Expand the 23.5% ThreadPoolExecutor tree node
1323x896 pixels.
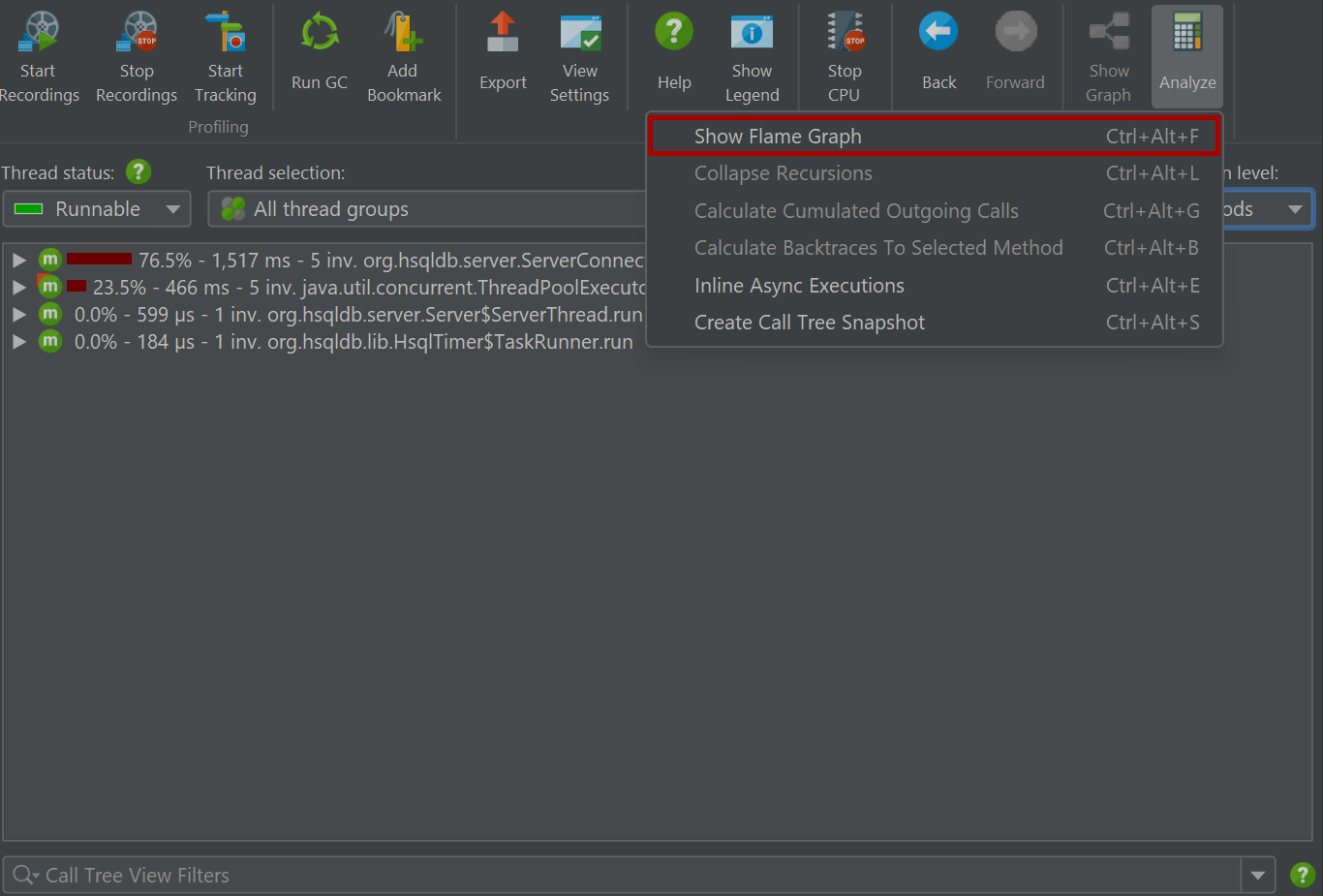[18, 287]
